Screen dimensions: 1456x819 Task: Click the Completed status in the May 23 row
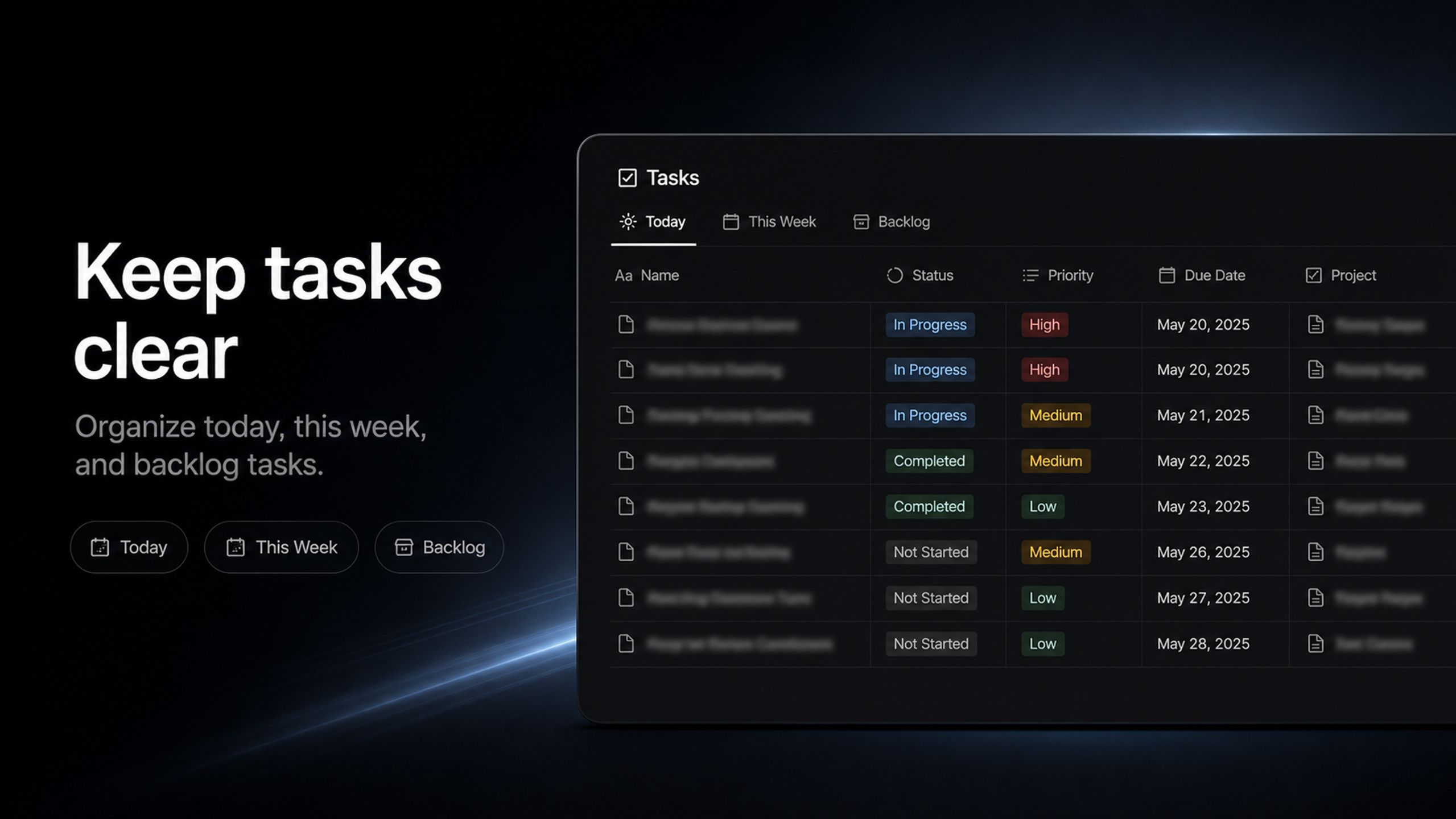(x=929, y=506)
